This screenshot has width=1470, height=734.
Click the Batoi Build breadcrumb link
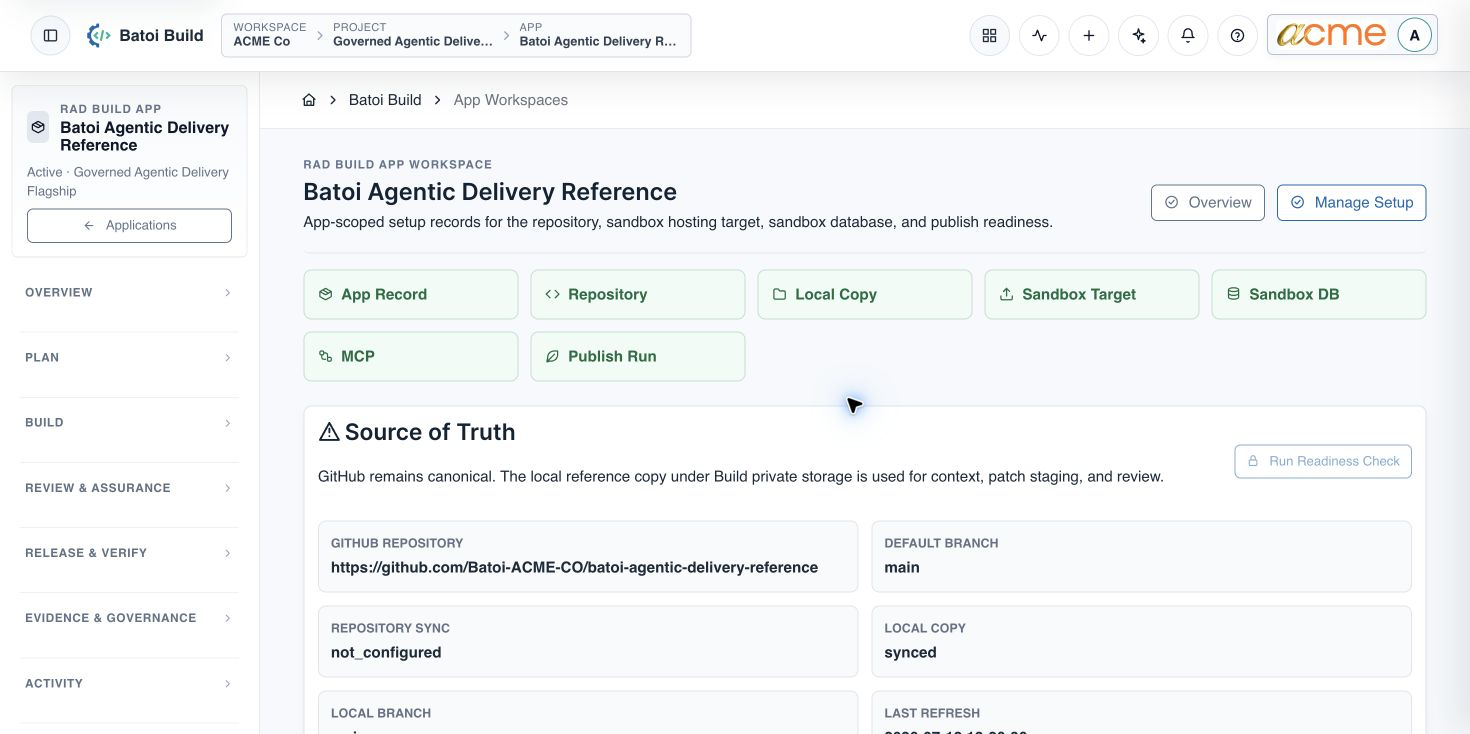pos(385,100)
